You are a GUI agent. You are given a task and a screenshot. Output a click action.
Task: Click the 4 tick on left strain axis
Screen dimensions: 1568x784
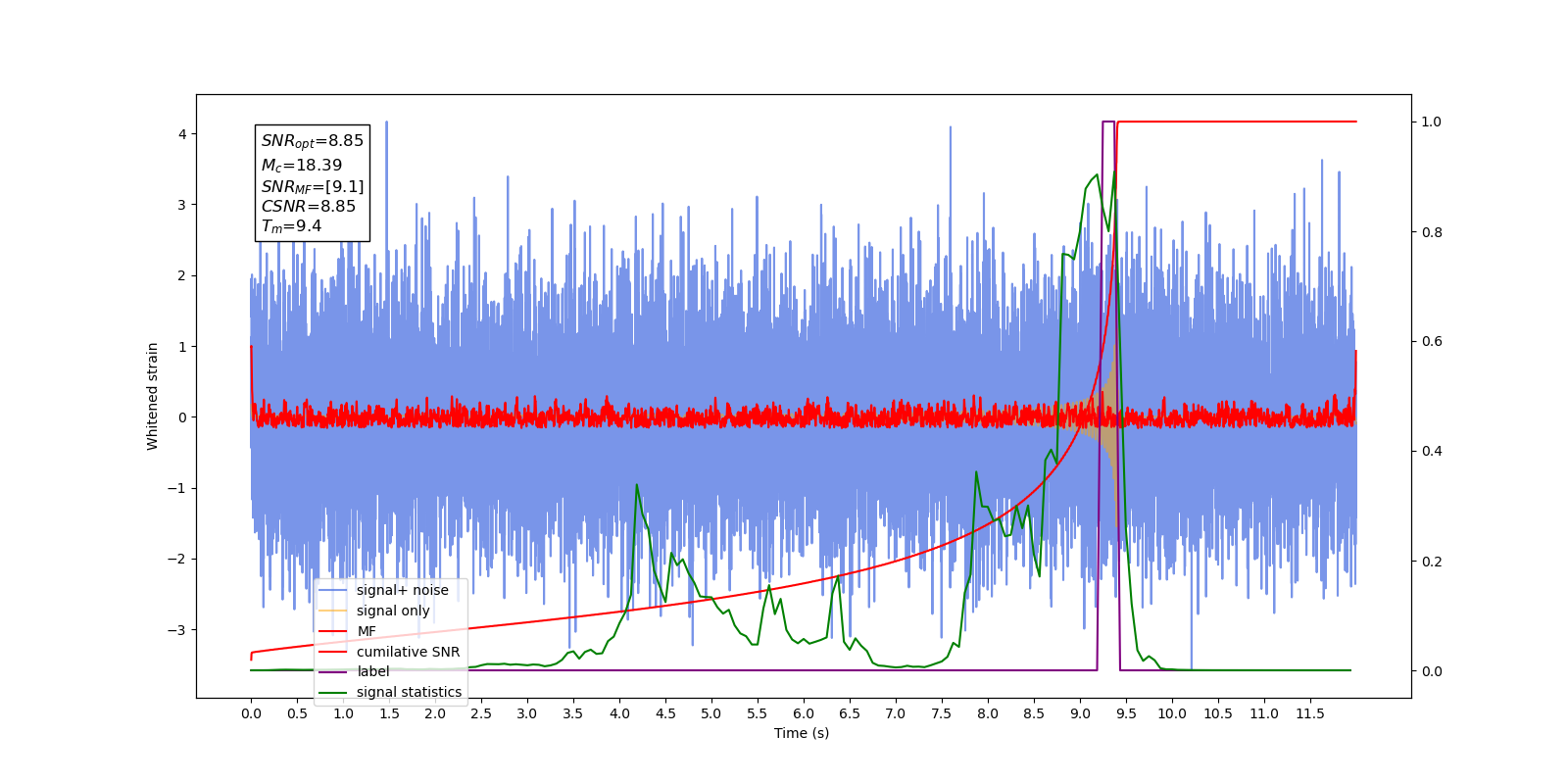click(x=182, y=134)
